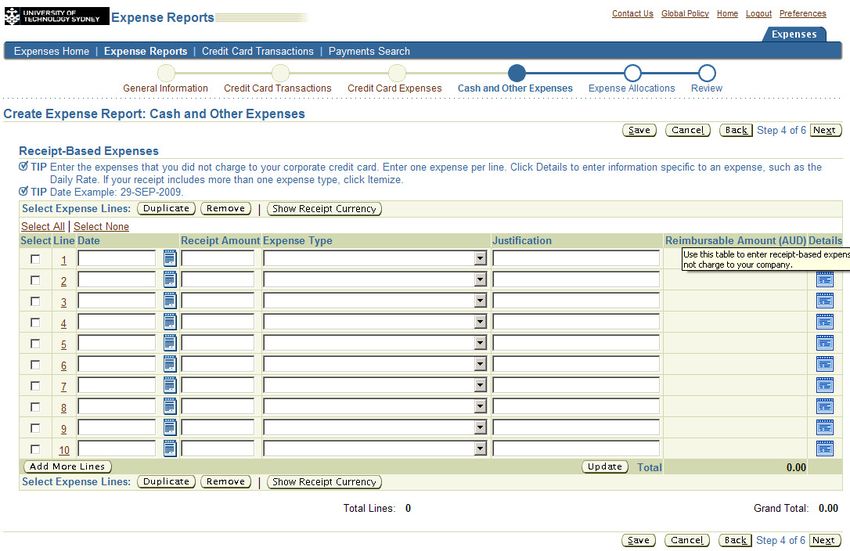Tick the select checkbox for line 6

[35, 365]
